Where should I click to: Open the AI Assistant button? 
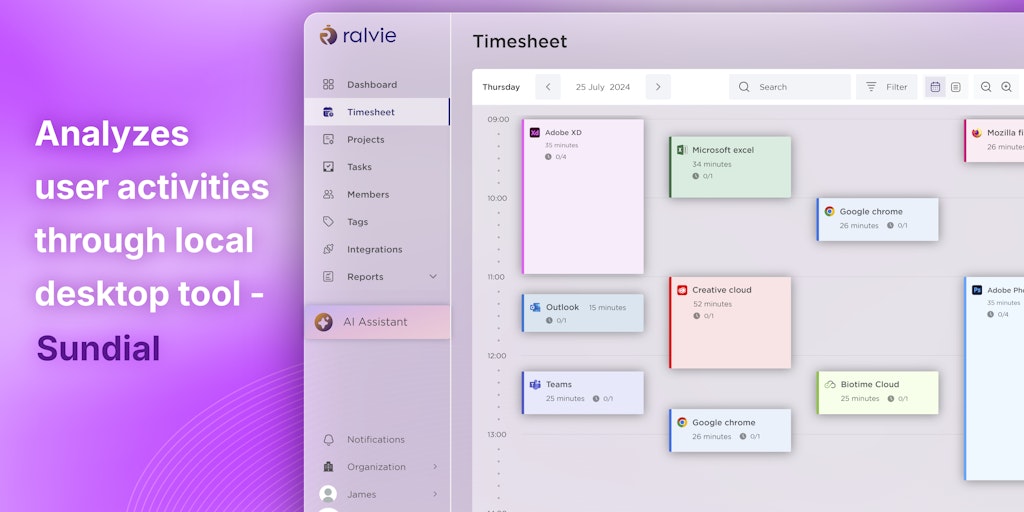pos(377,322)
